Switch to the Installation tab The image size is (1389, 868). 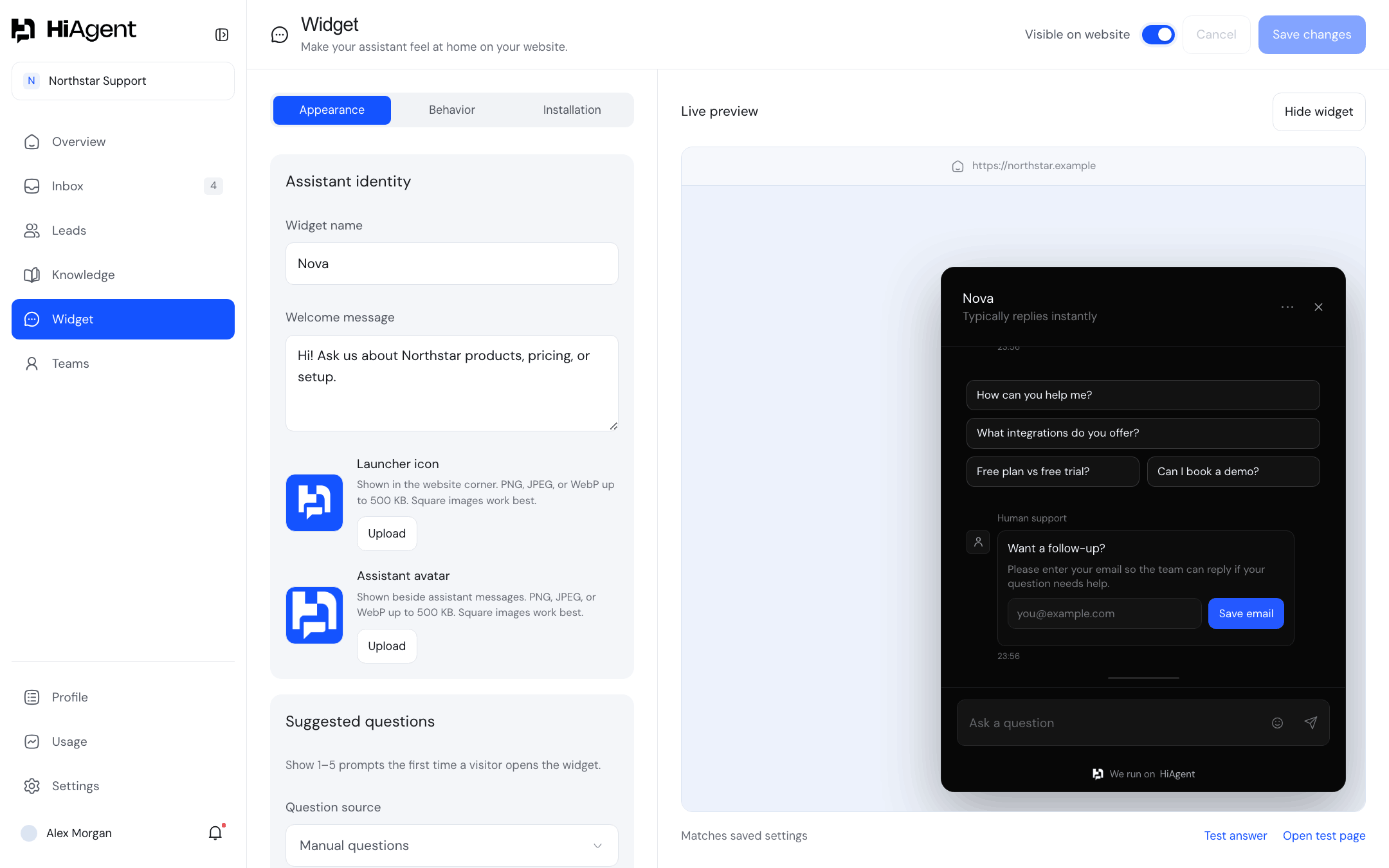coord(572,110)
